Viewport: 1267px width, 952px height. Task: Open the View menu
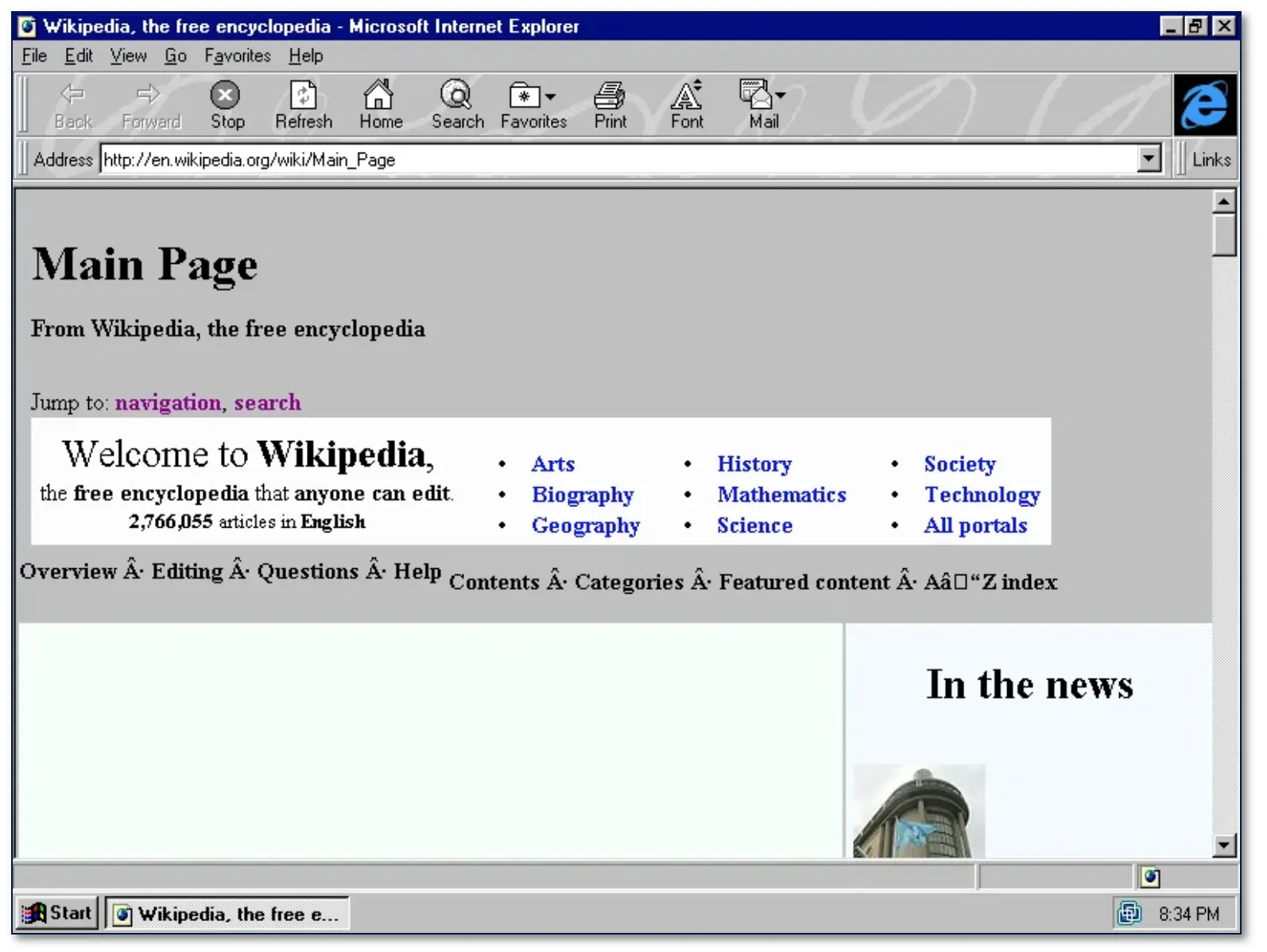[128, 56]
